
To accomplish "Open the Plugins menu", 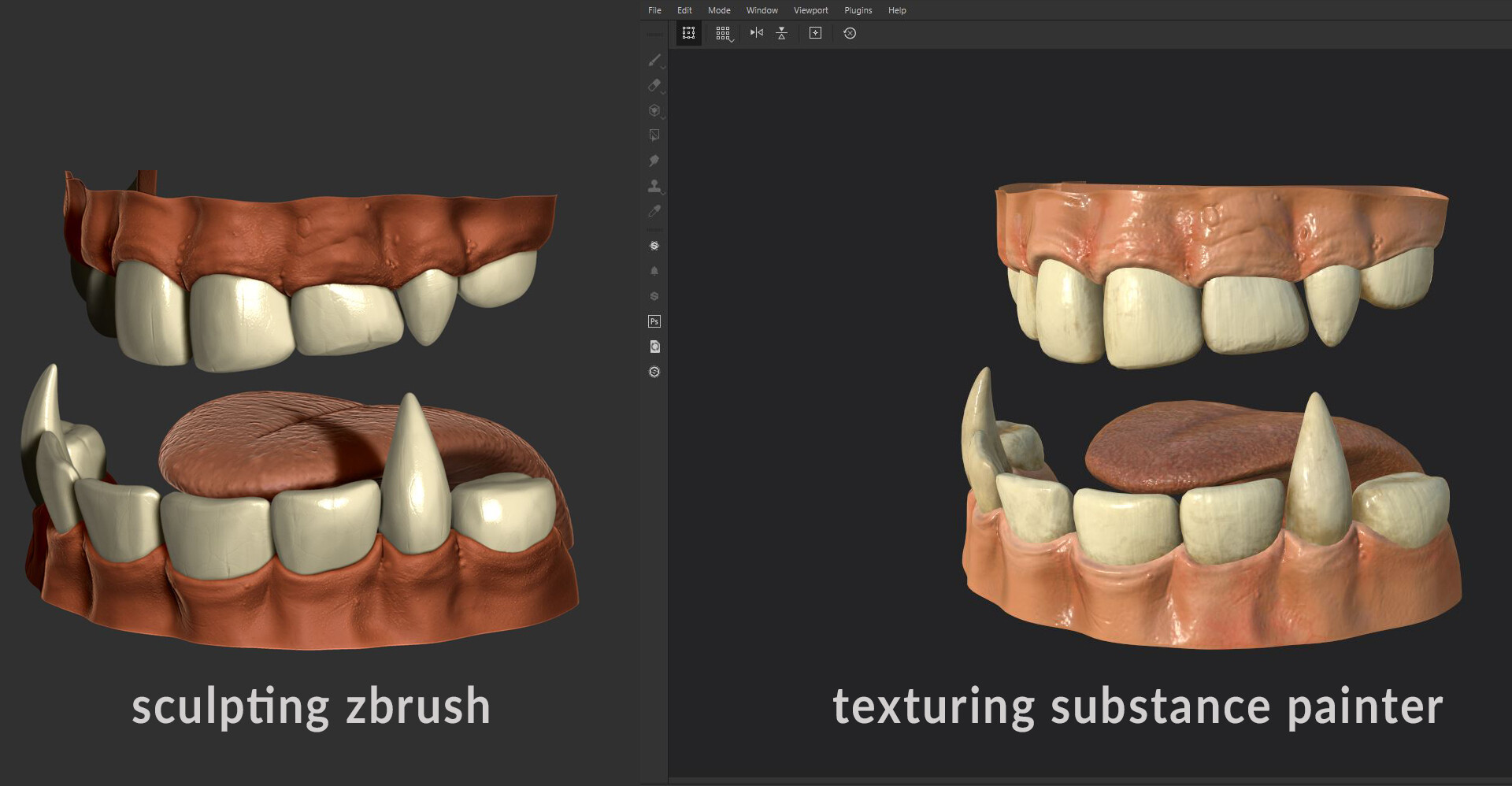I will tap(858, 10).
